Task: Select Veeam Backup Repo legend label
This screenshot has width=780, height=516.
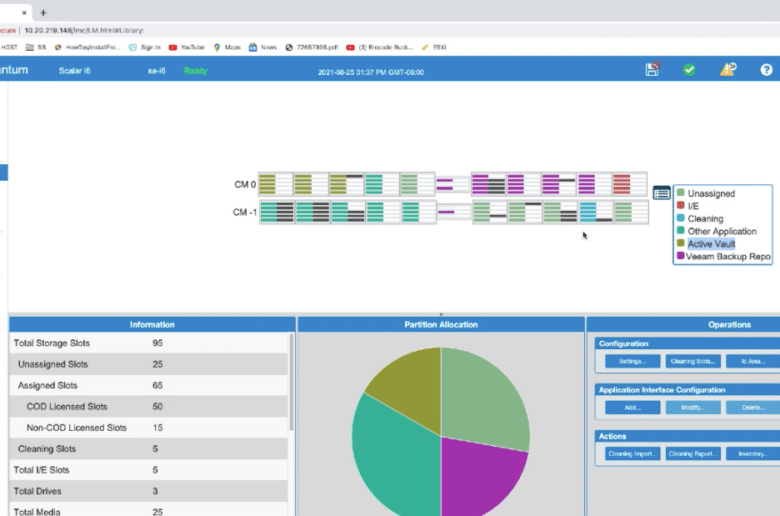Action: [x=728, y=257]
